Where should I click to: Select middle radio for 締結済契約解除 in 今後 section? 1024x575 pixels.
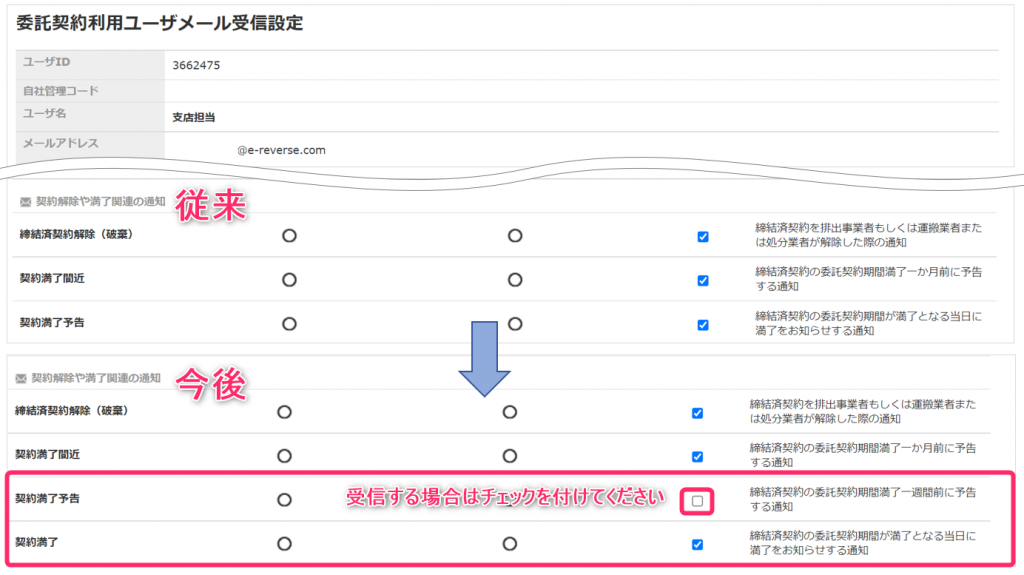click(510, 412)
